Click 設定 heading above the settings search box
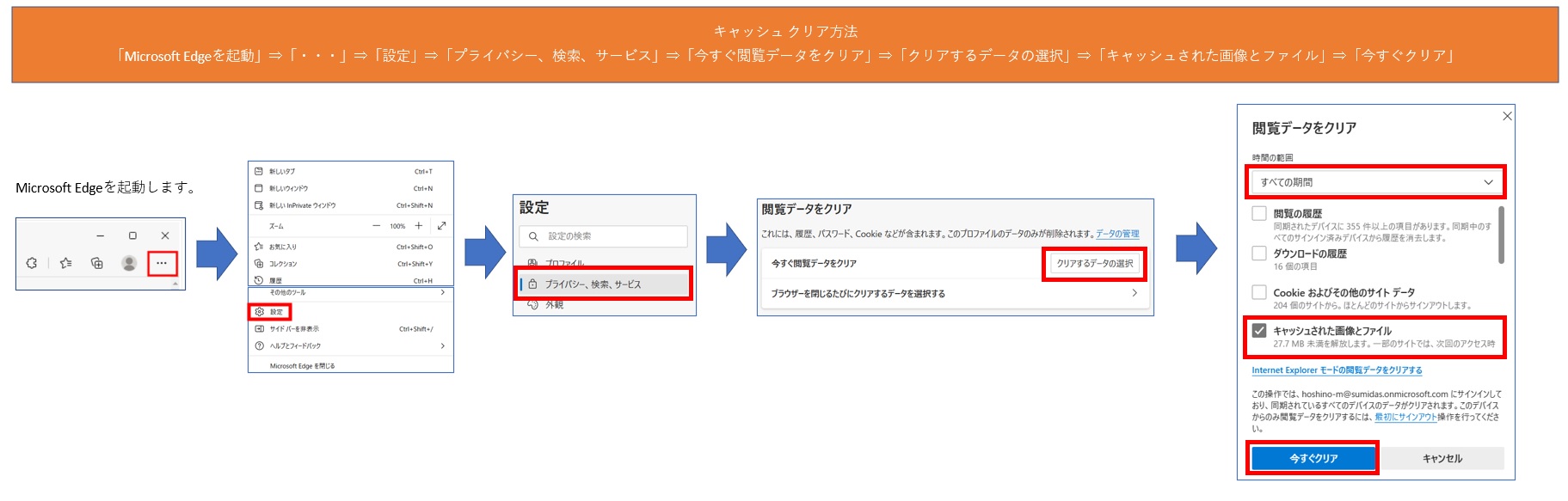 [534, 208]
